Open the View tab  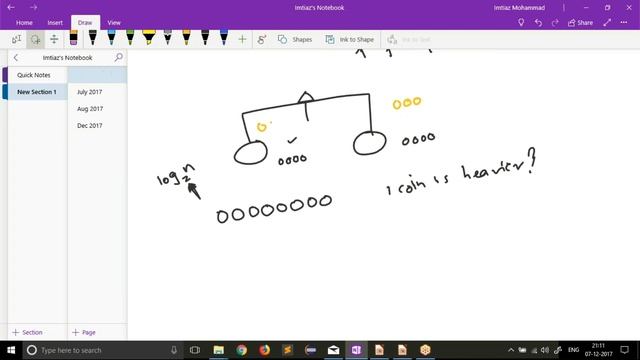(114, 23)
